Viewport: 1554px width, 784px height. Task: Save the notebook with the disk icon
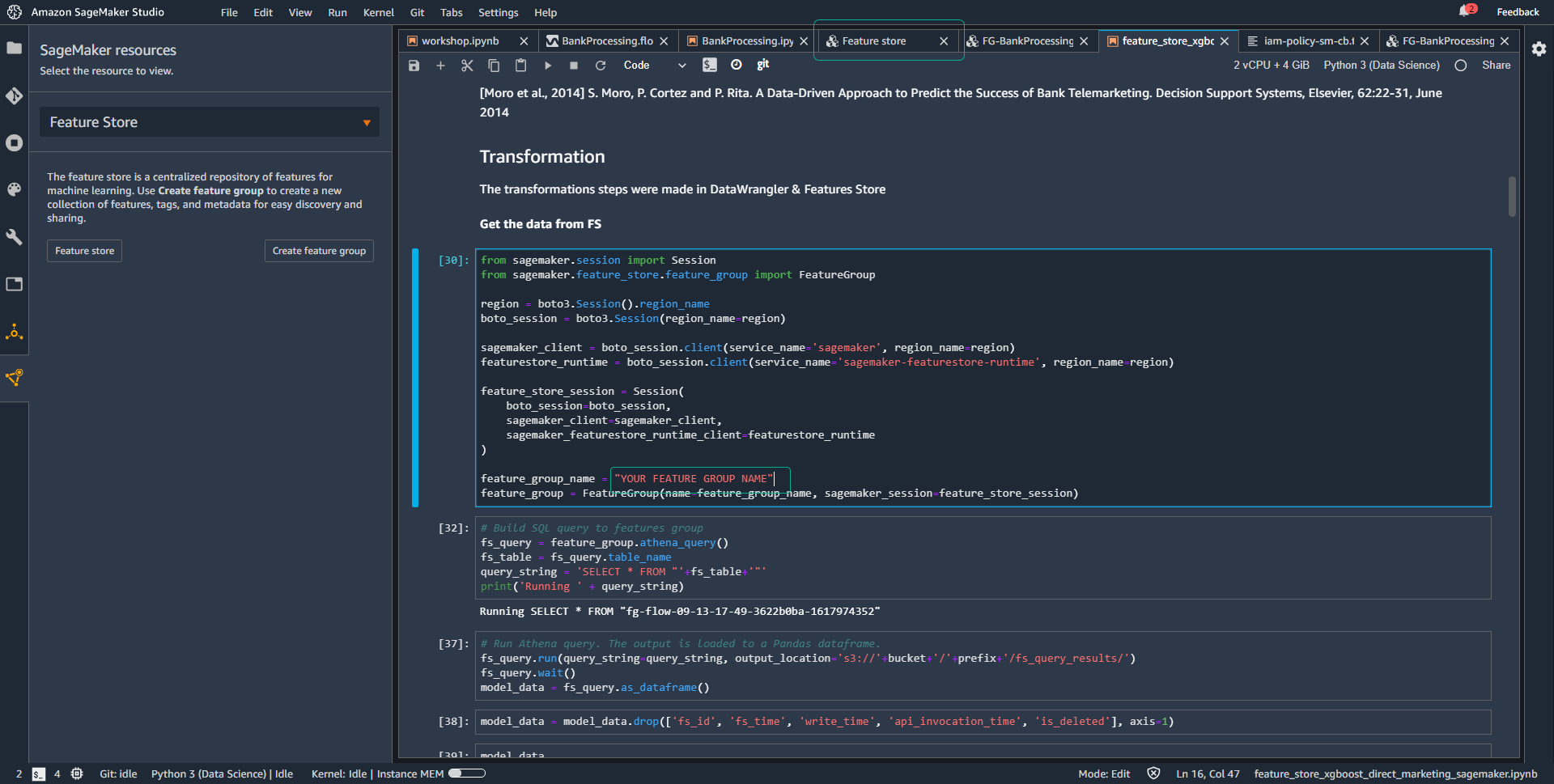tap(414, 66)
